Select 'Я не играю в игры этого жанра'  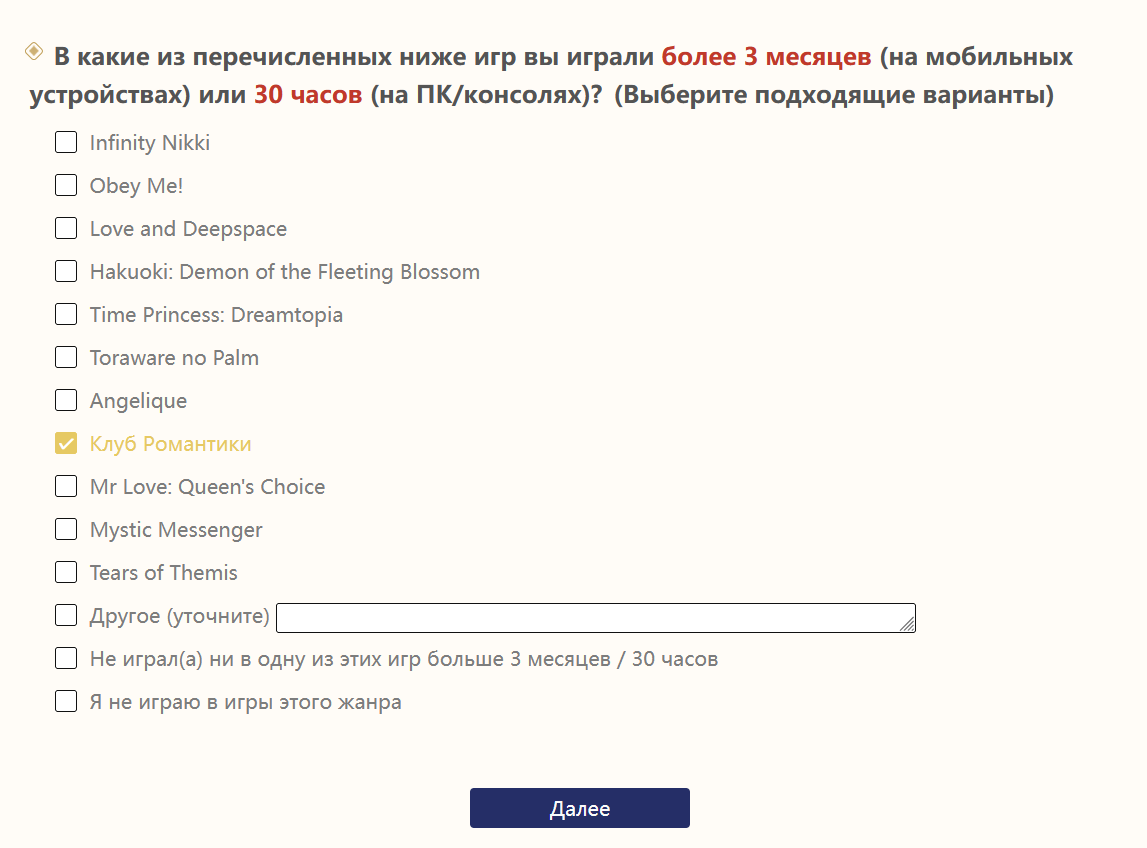tap(66, 702)
